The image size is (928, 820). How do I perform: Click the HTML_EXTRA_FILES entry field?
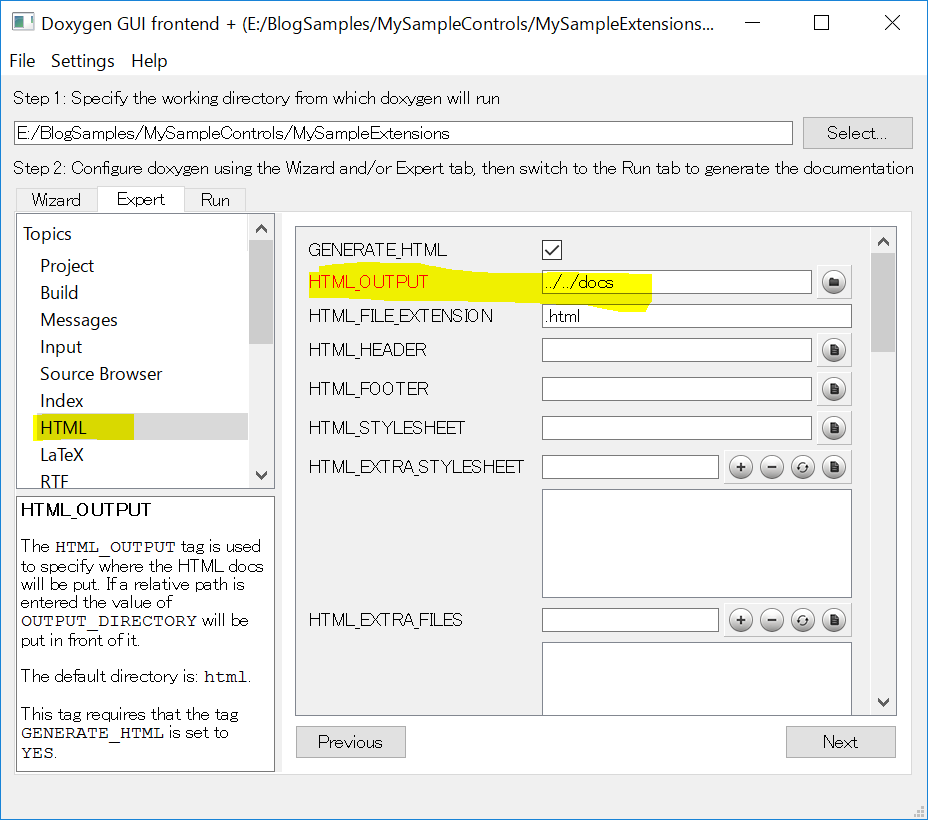(x=630, y=620)
